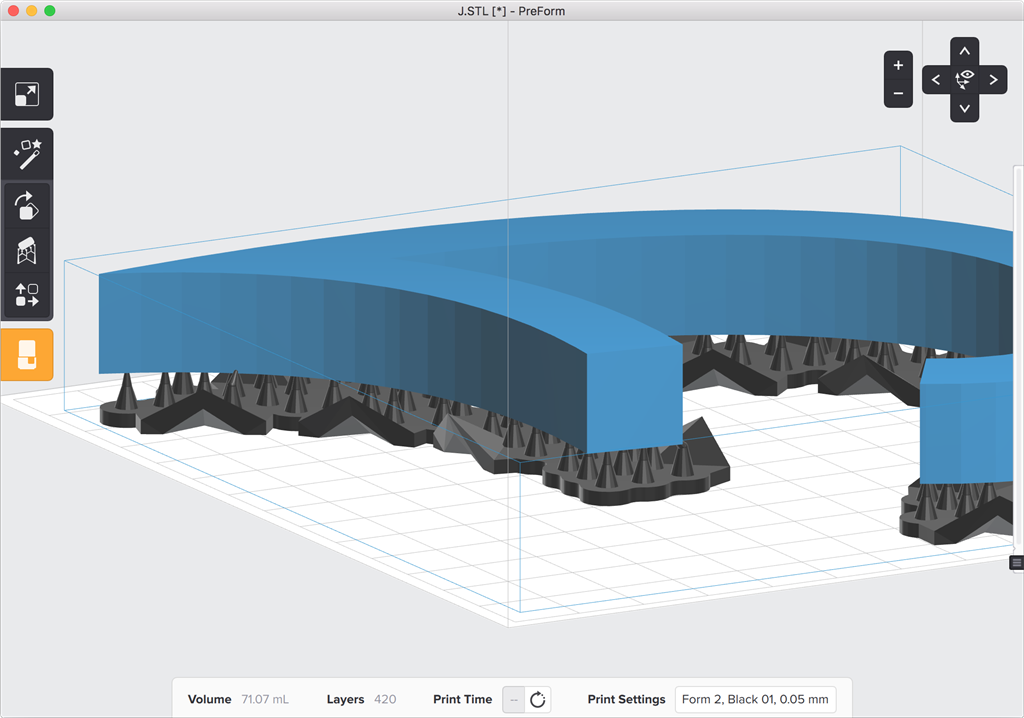
Task: Click the Print Time dash placeholder
Action: click(513, 699)
